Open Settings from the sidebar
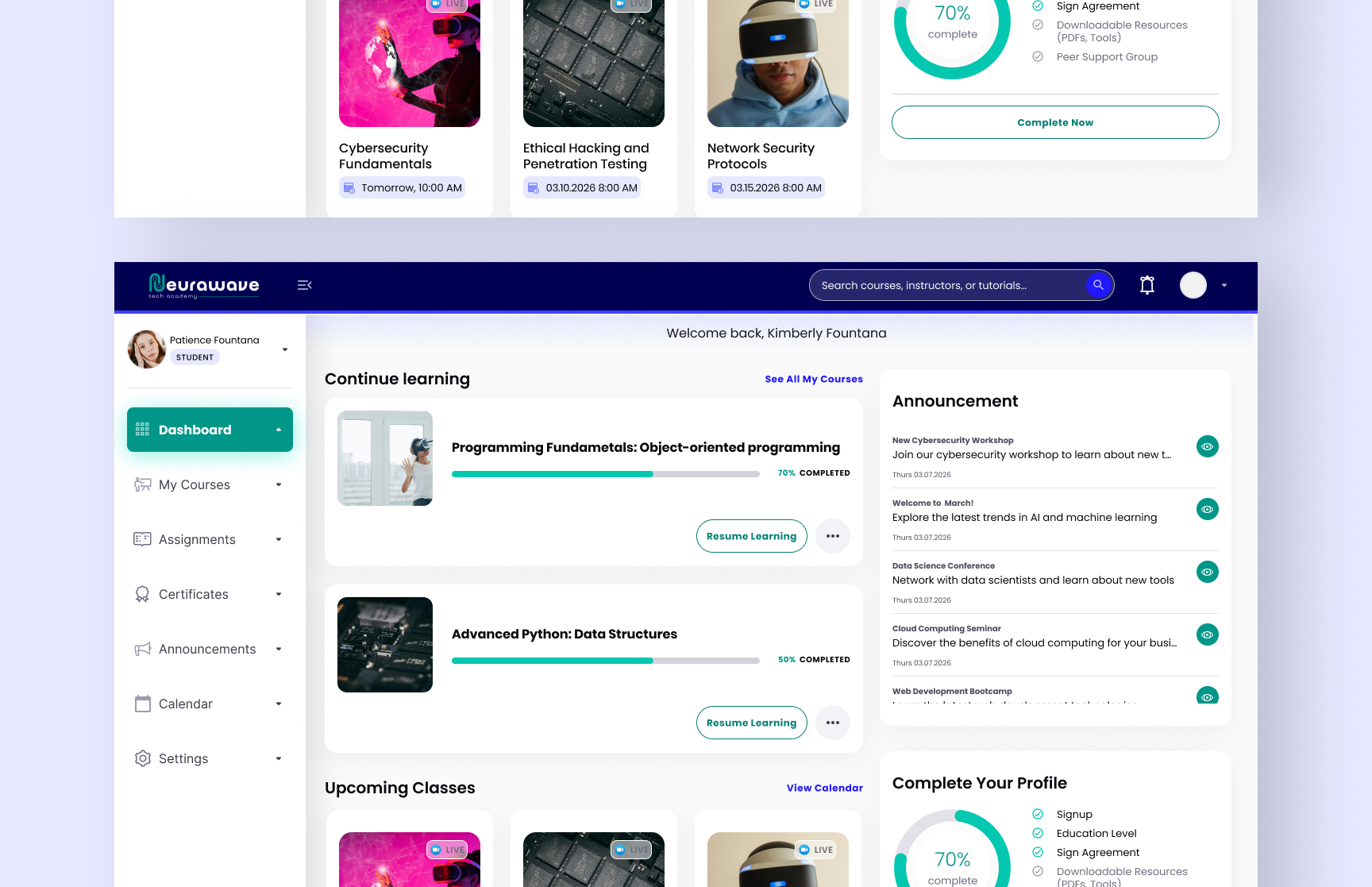This screenshot has height=887, width=1372. [x=210, y=758]
